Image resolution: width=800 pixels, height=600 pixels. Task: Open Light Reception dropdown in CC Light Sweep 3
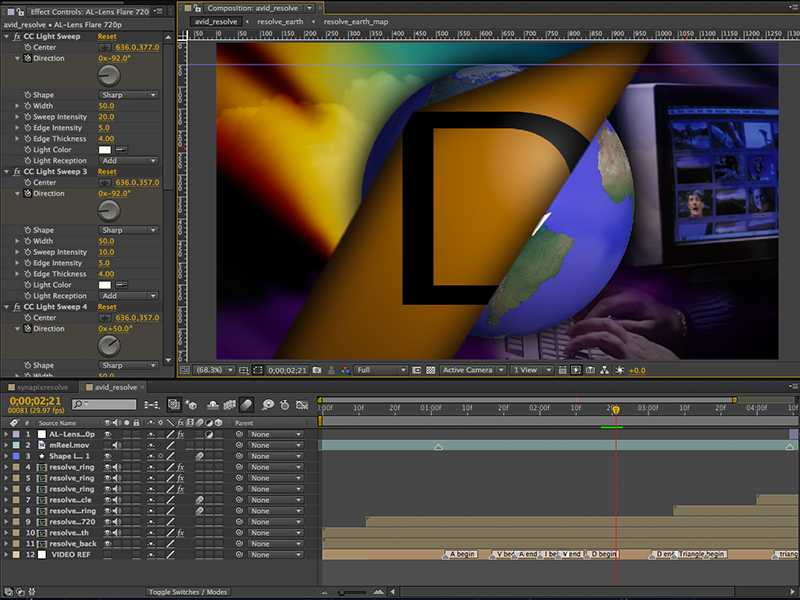tap(128, 296)
